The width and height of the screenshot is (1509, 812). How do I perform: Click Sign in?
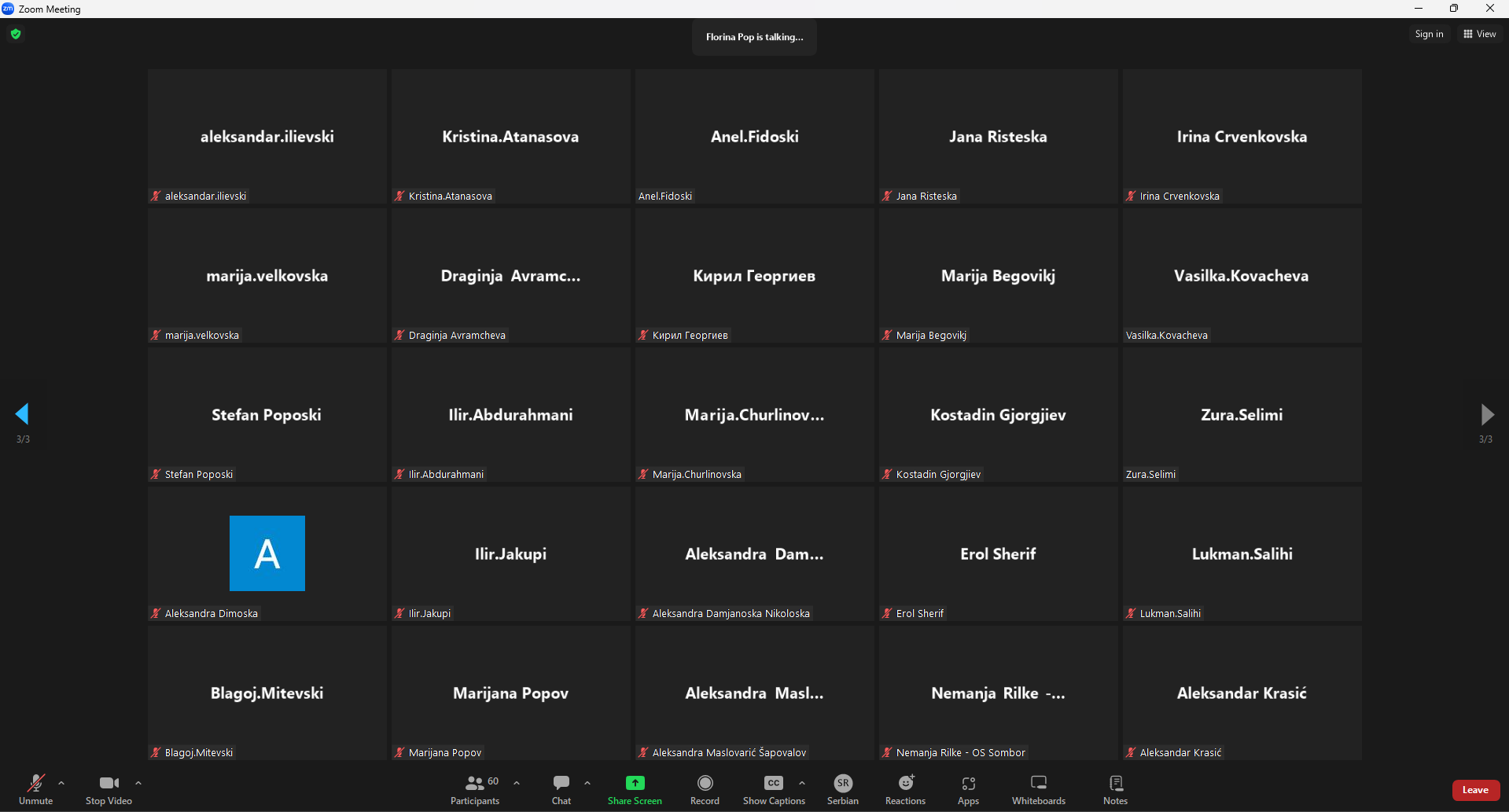point(1429,34)
